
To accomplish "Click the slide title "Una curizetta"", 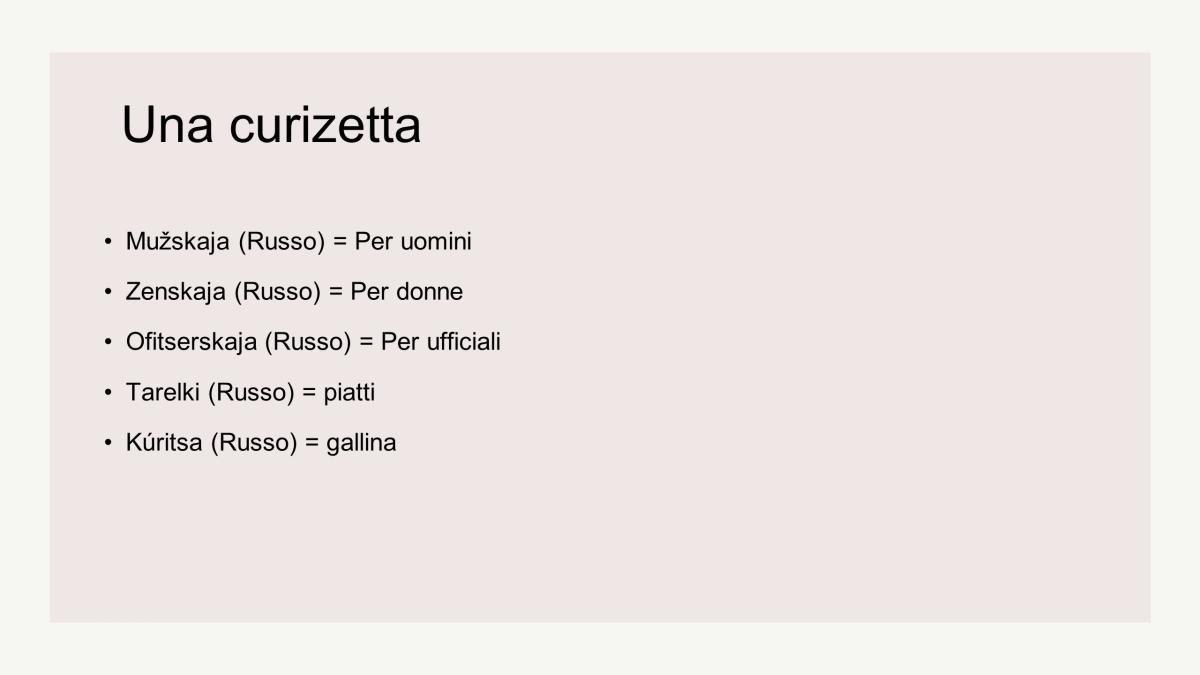I will point(271,126).
